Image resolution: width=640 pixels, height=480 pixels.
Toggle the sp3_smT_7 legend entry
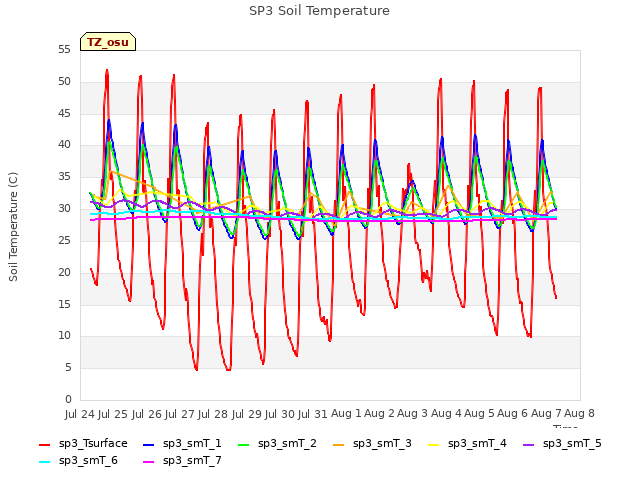click(x=182, y=461)
